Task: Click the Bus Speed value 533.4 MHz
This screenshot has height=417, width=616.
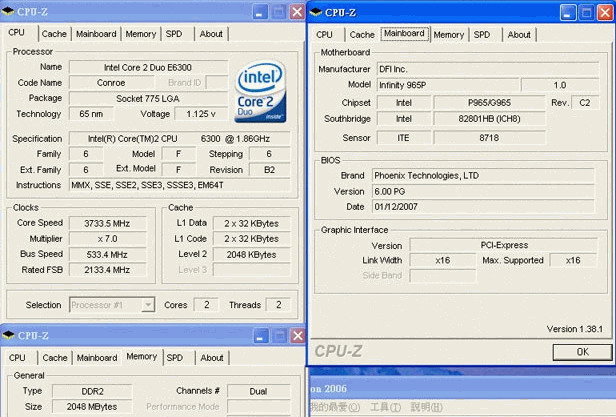Action: (x=107, y=254)
